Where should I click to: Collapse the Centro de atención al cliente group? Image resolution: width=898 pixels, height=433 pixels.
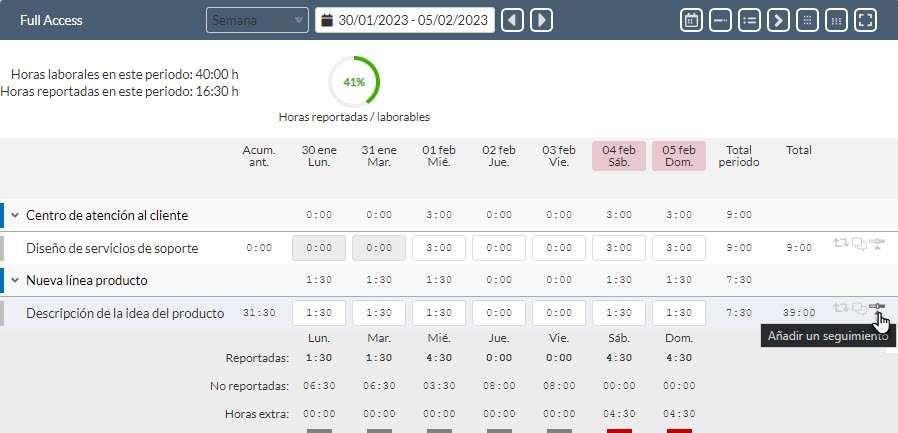click(x=16, y=215)
